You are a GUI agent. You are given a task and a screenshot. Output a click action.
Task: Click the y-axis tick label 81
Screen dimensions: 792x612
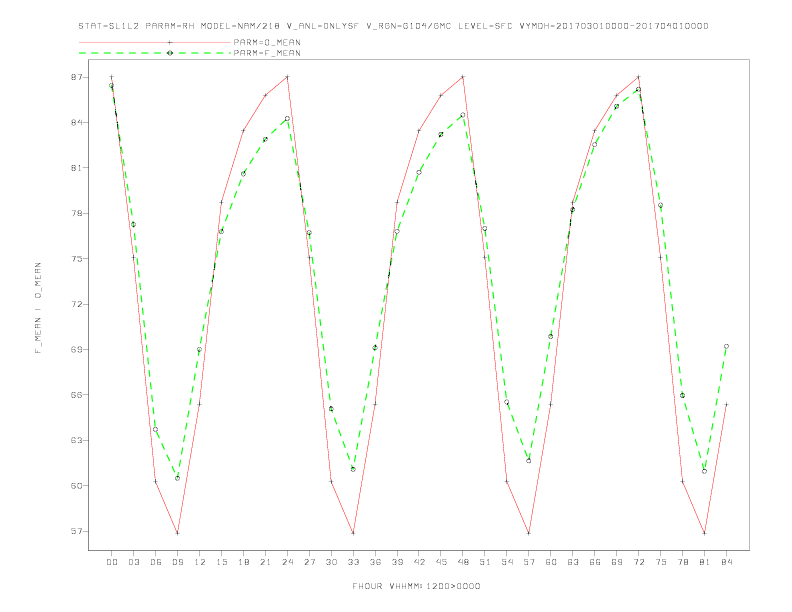(77, 168)
